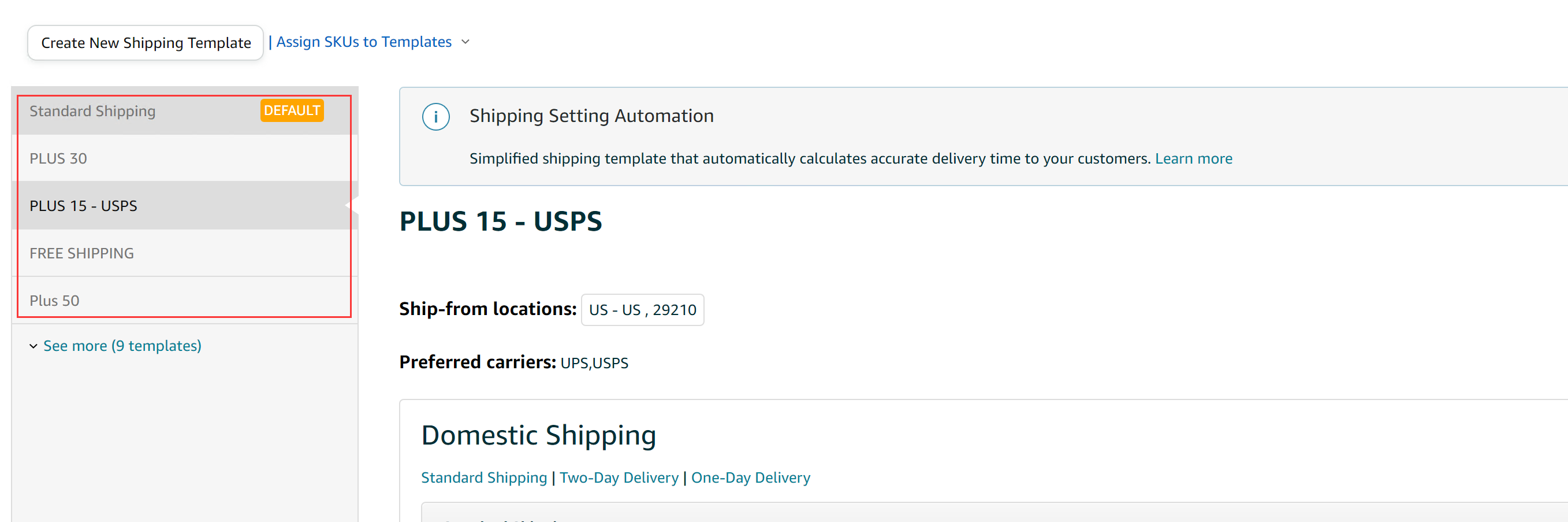Image resolution: width=1568 pixels, height=522 pixels.
Task: Click the PLUS 15 - USPS page heading
Action: pos(500,221)
